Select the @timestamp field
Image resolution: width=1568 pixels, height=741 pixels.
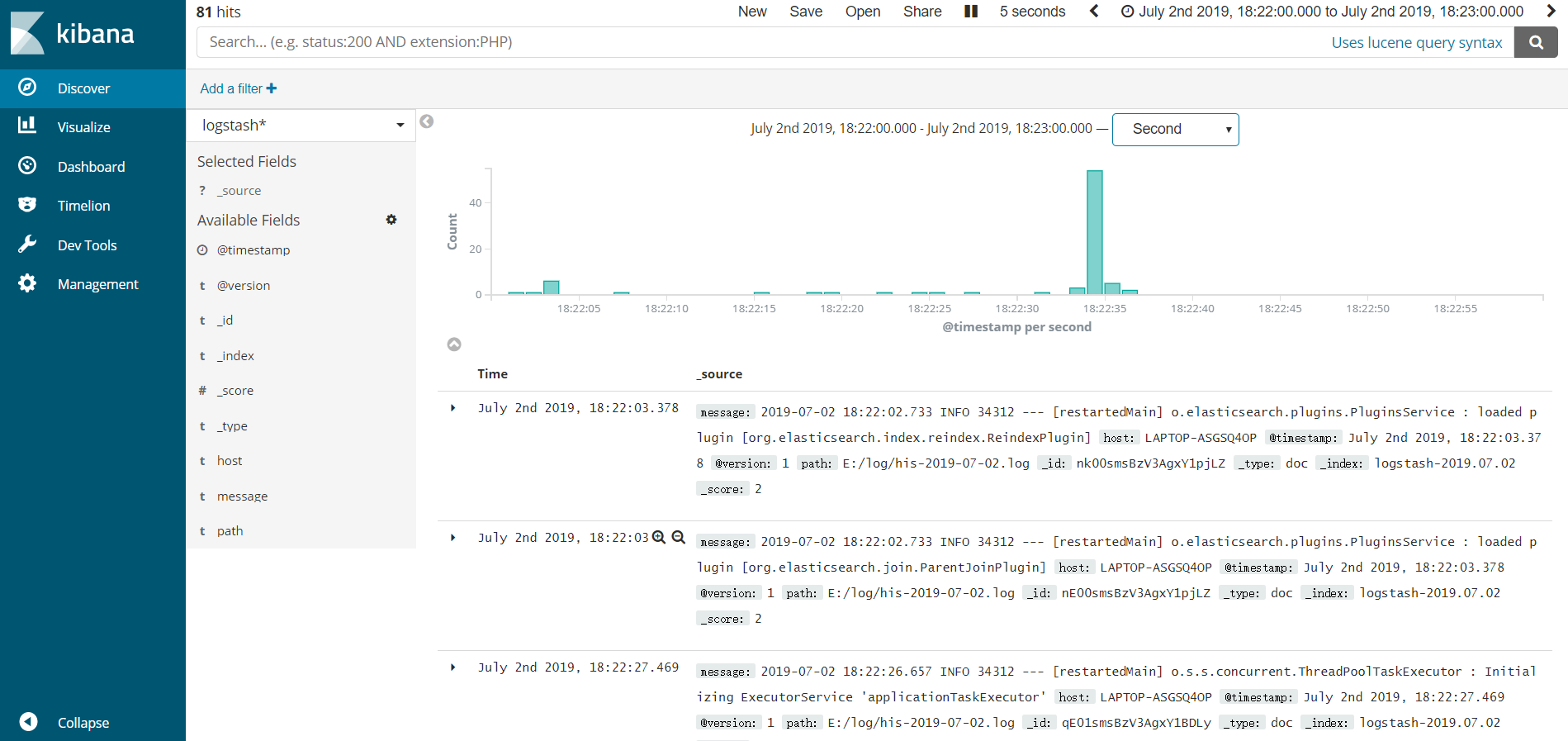pos(253,250)
